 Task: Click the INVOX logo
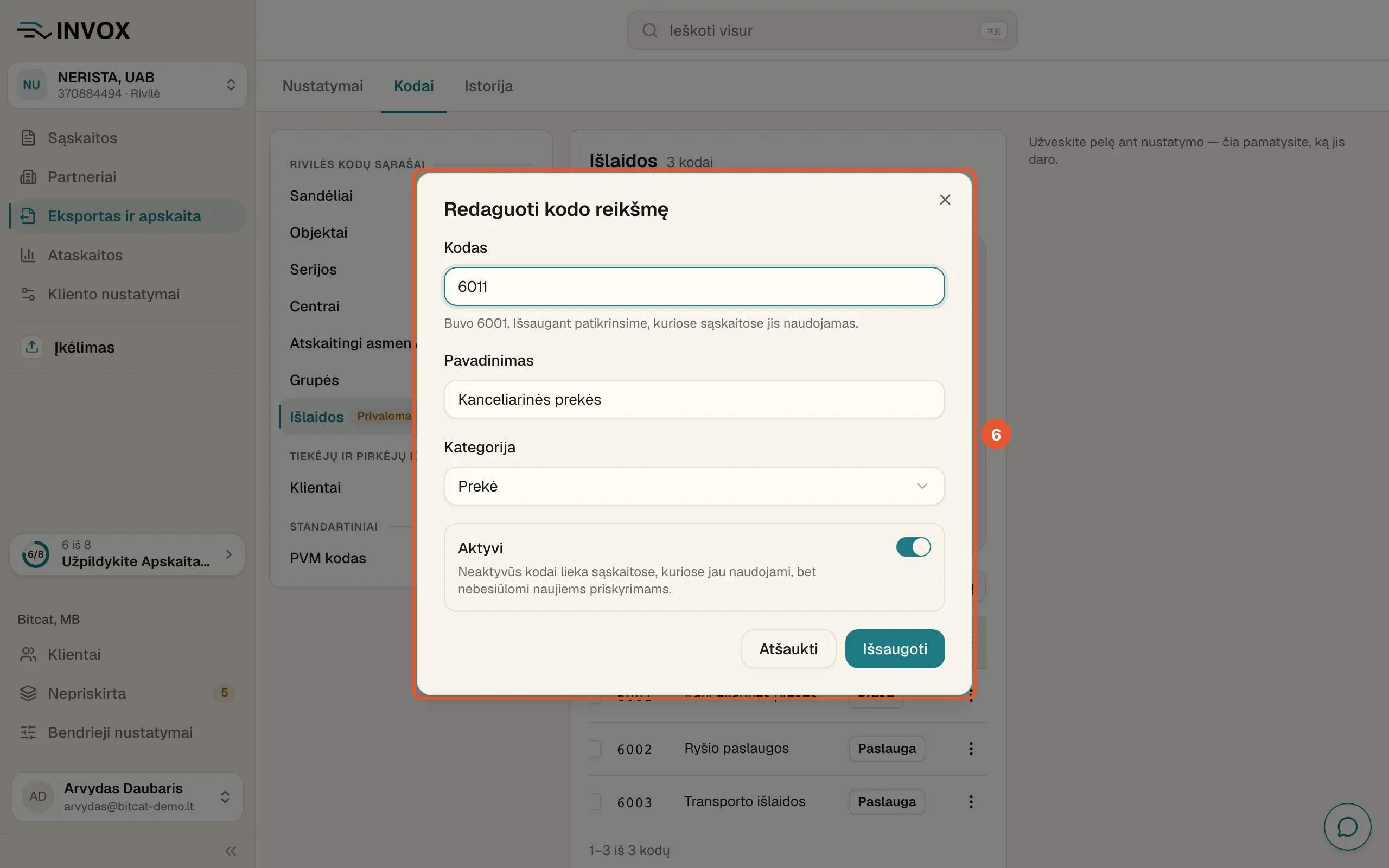click(73, 30)
